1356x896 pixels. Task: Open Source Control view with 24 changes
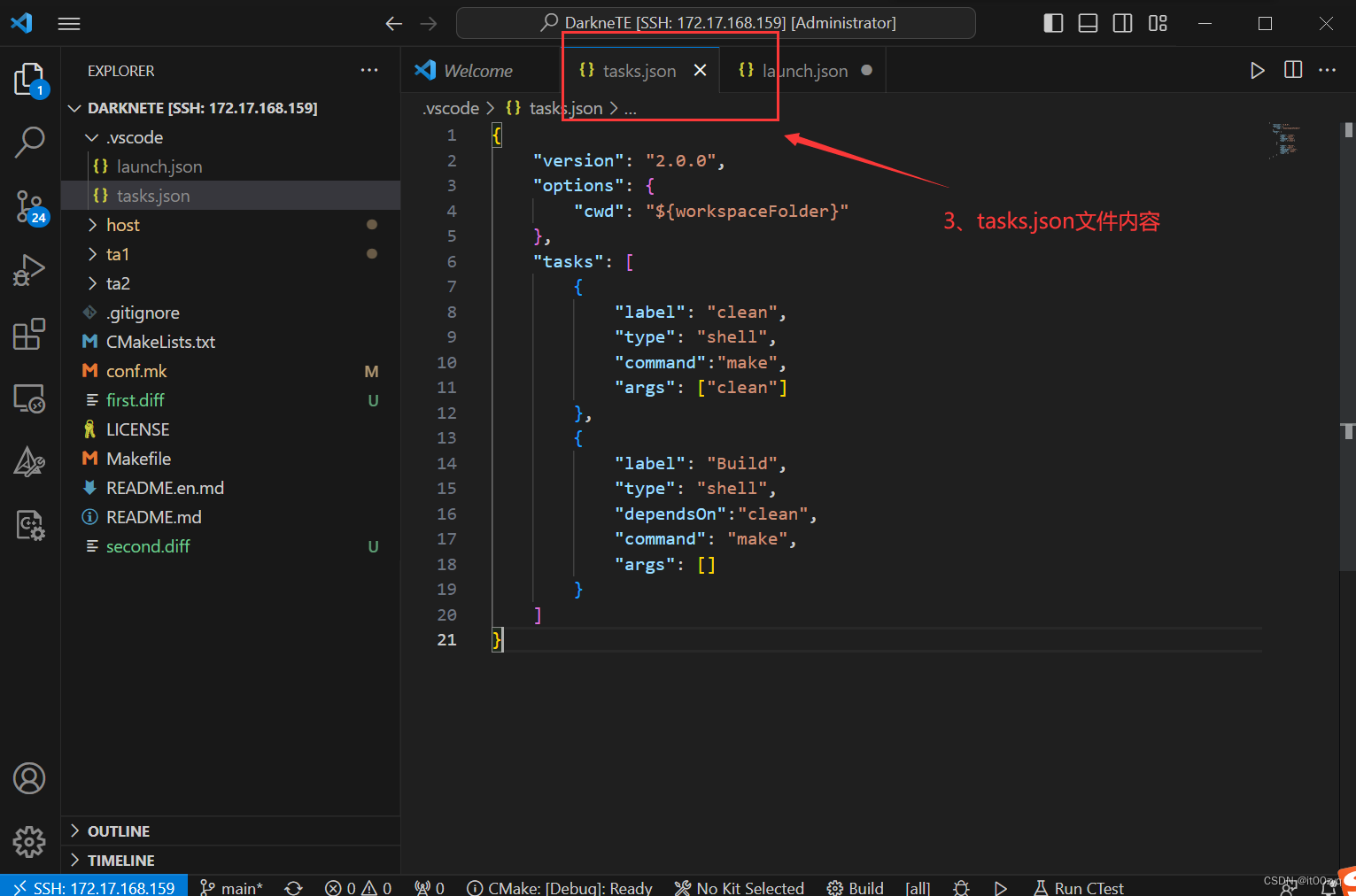(30, 207)
